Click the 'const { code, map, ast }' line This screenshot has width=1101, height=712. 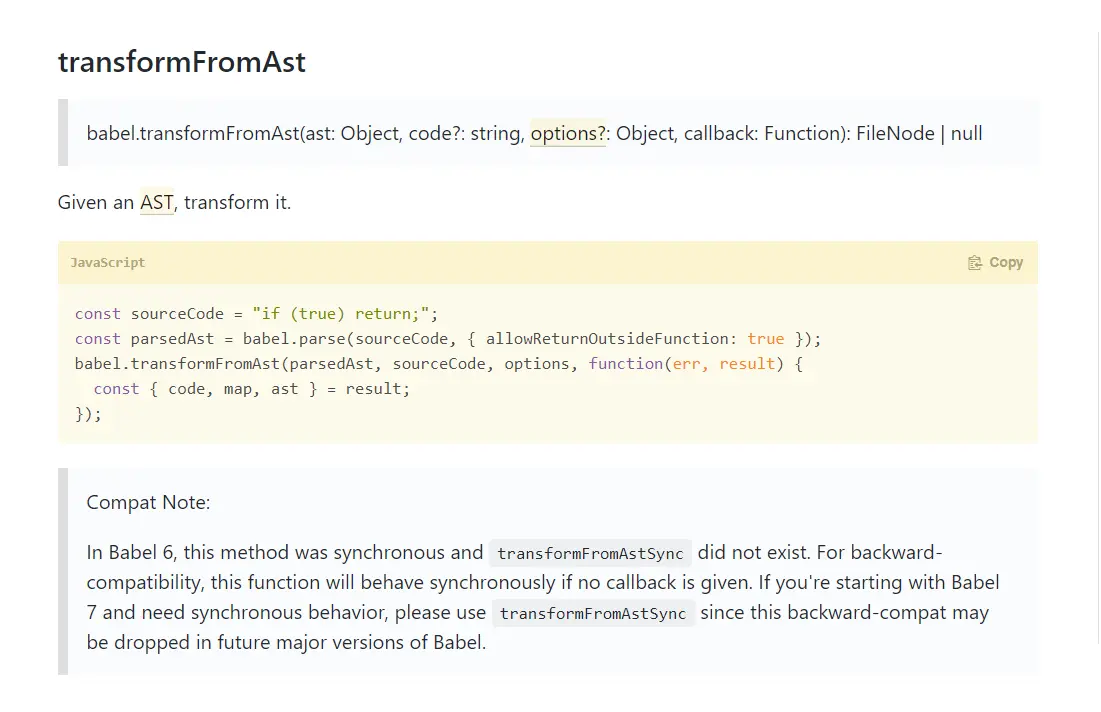251,389
